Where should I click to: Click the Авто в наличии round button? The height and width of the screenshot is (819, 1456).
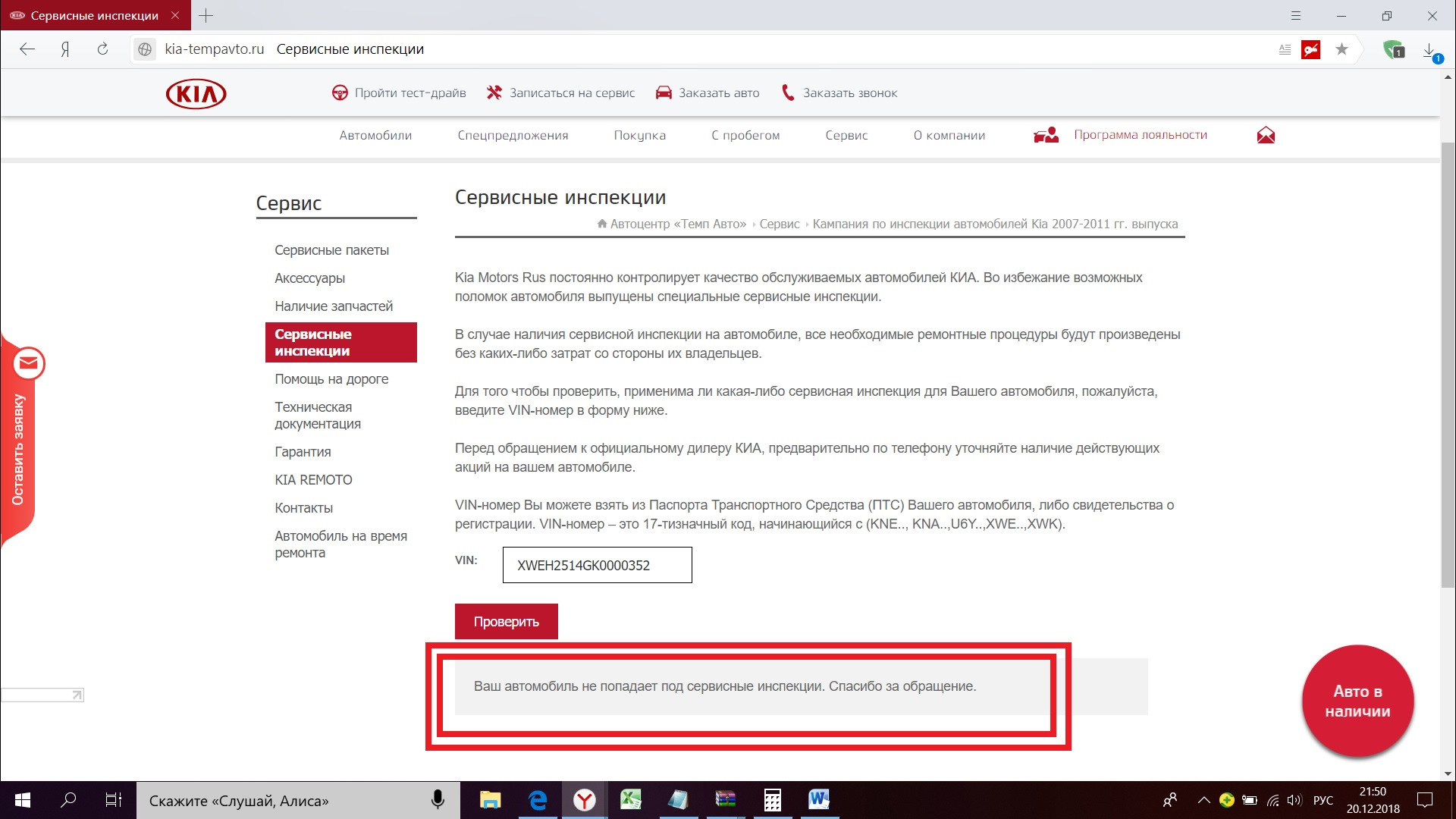pos(1357,701)
